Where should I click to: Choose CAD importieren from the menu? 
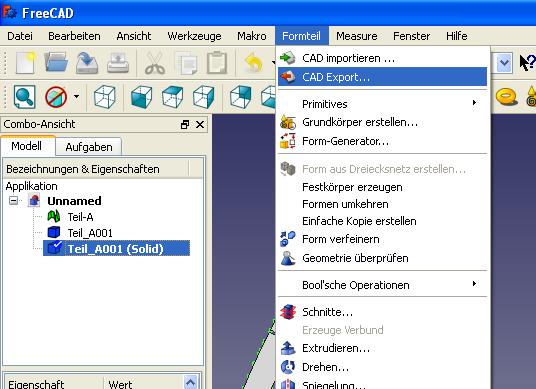(x=383, y=58)
